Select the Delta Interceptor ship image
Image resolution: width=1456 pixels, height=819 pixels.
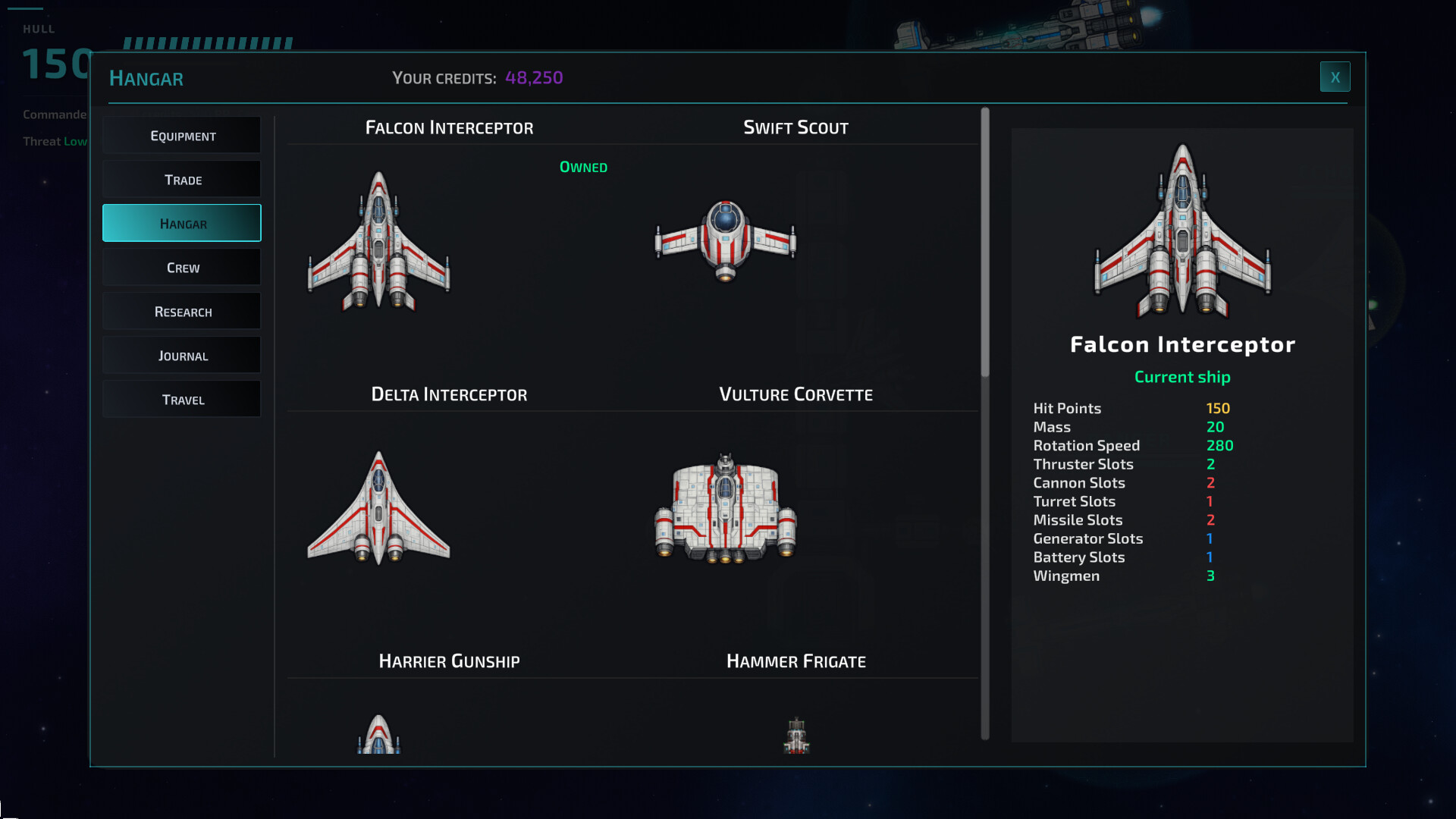(378, 508)
